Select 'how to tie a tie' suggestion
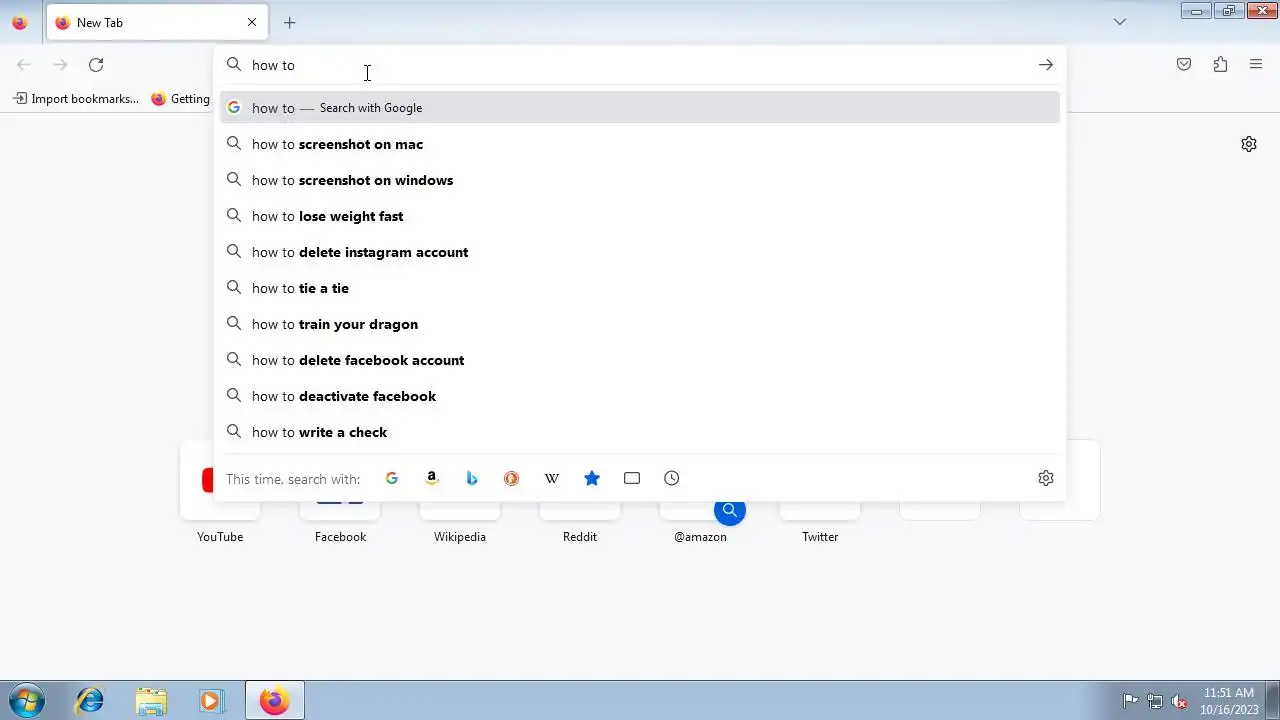This screenshot has width=1280, height=720. pos(640,288)
